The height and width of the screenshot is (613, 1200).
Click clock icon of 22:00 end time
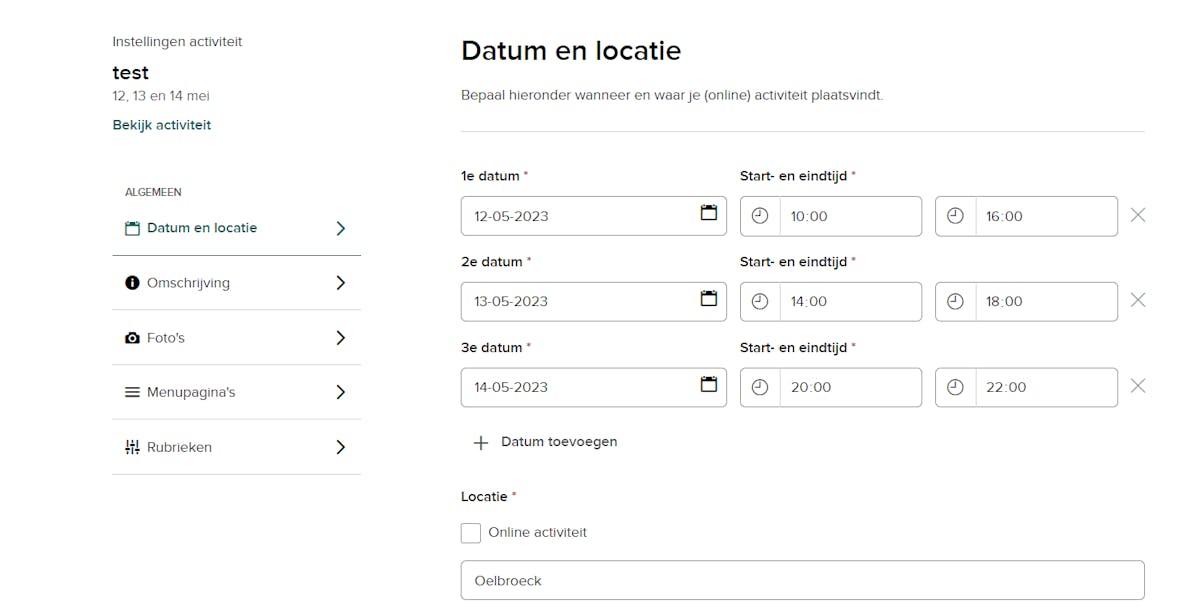(955, 387)
